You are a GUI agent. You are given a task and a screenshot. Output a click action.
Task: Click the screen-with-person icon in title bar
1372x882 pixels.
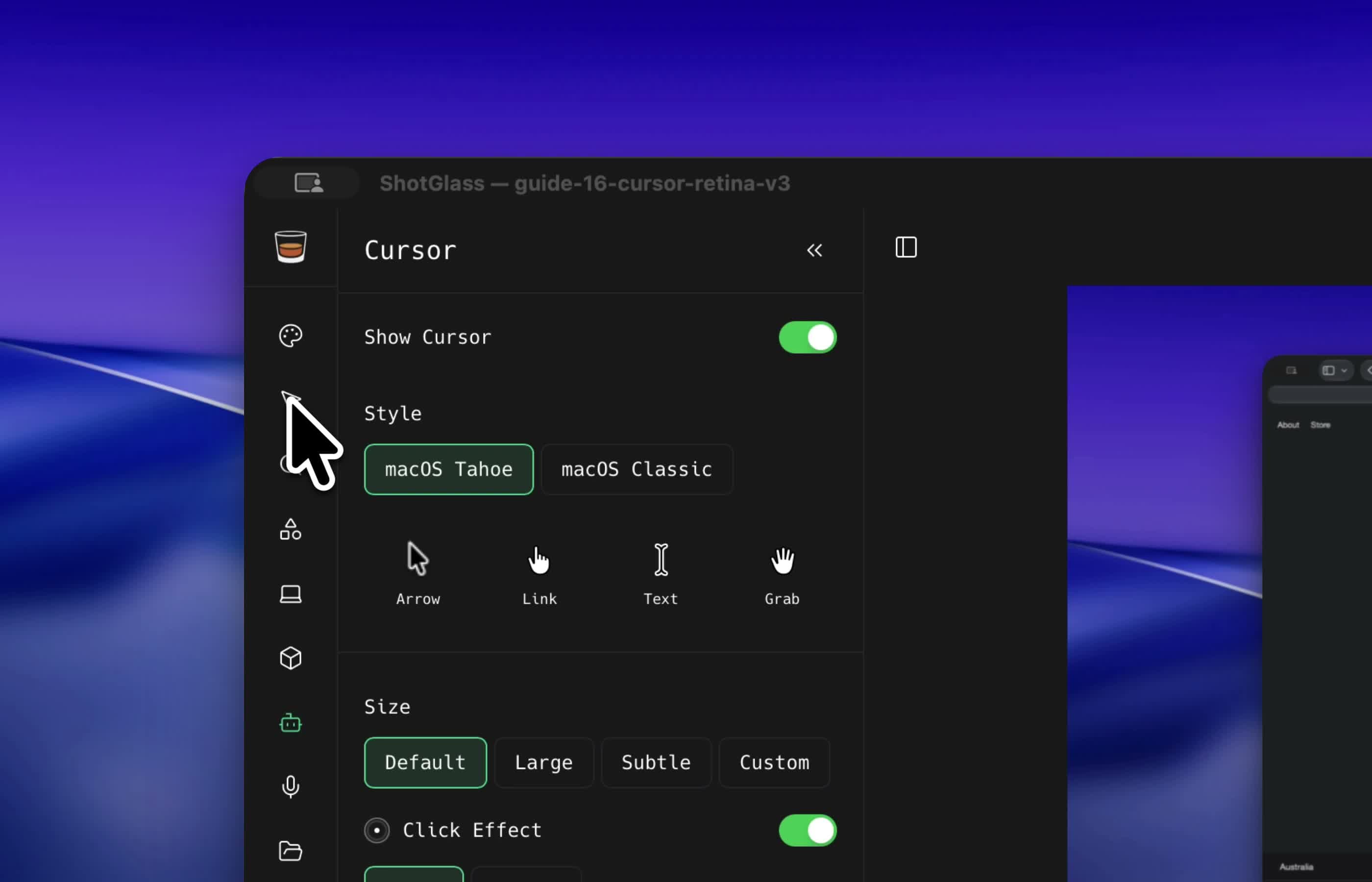[309, 183]
